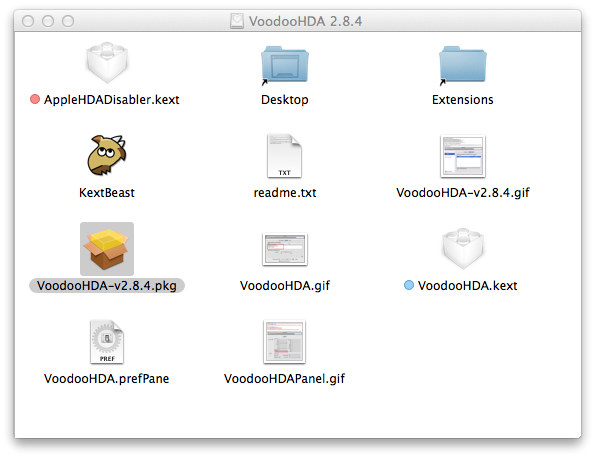Screen dimensions: 595x458
Task: Close the VoodooHDA 2.8.4 window
Action: (x=28, y=21)
